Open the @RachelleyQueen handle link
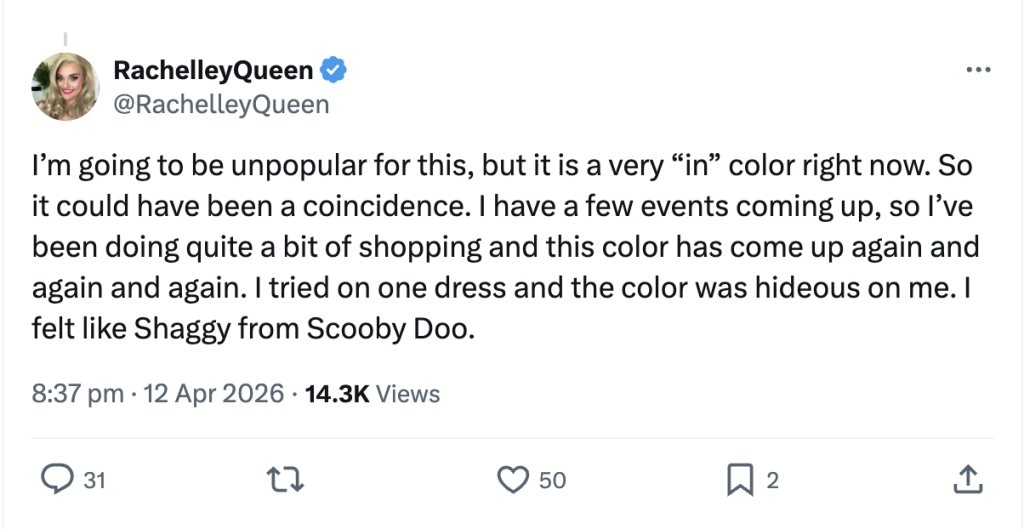 coord(220,103)
